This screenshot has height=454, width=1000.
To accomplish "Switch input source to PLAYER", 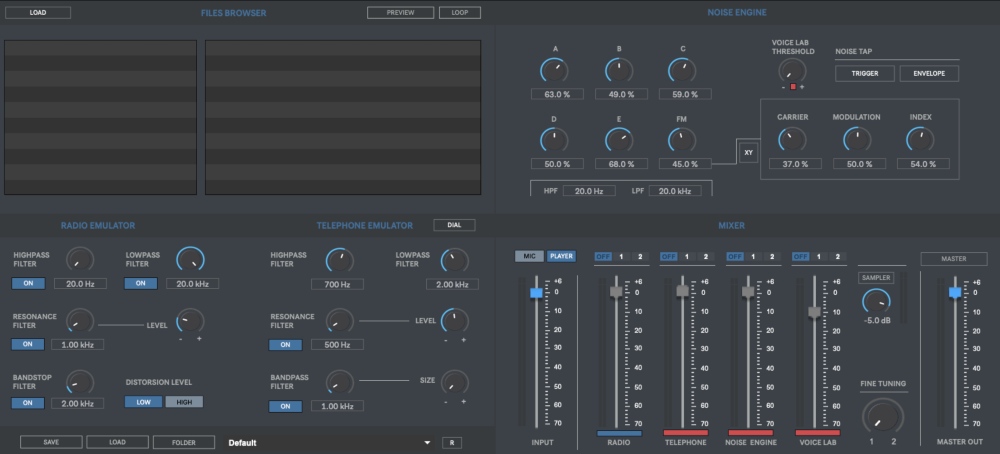I will click(x=561, y=257).
